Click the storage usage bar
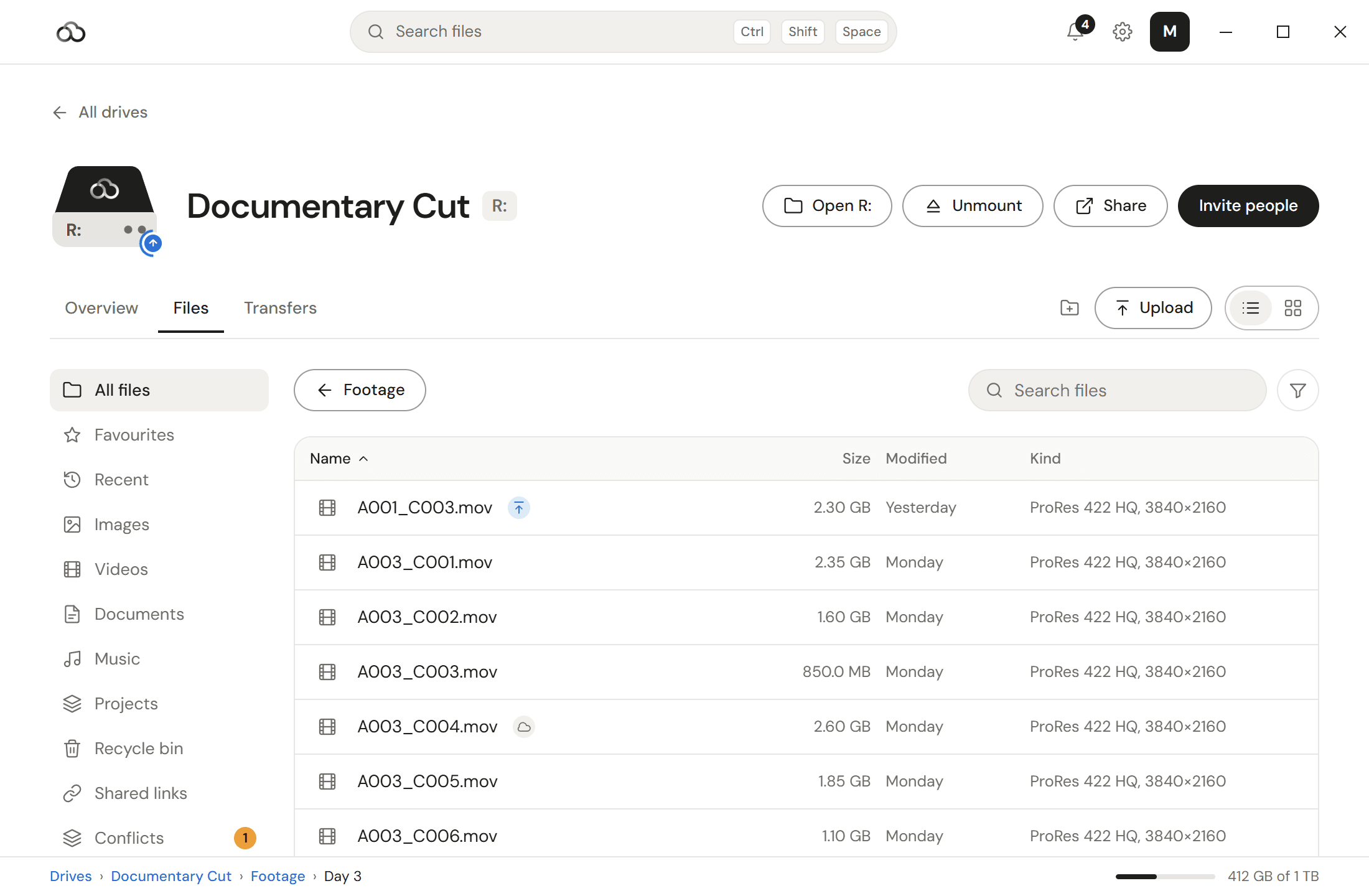Viewport: 1369px width, 896px height. 1165,877
